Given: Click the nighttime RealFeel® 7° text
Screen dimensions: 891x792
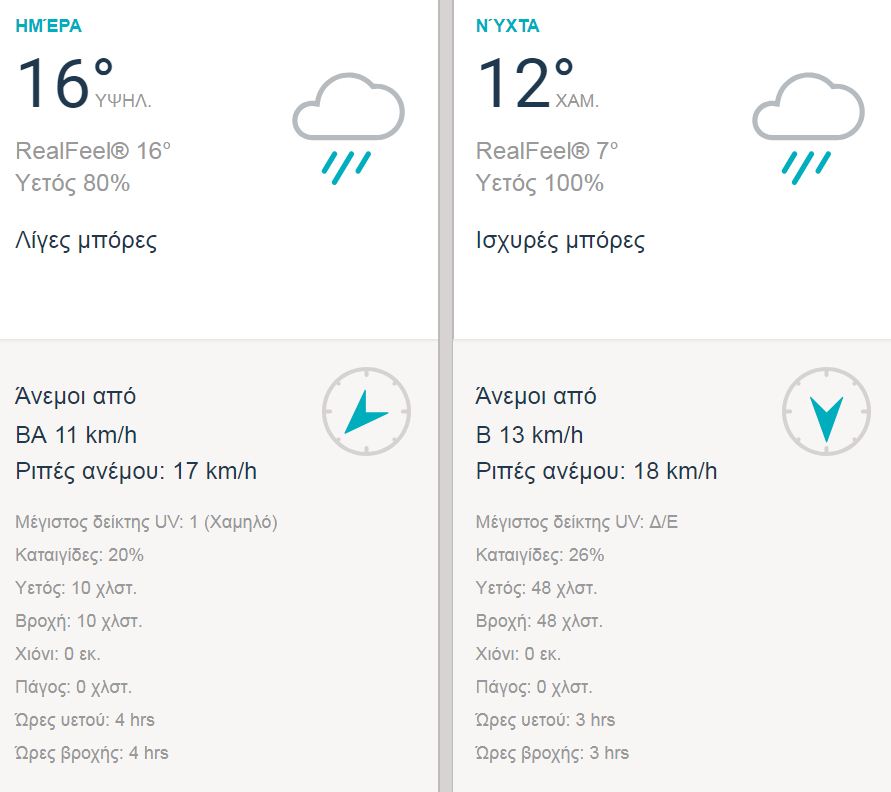Looking at the screenshot, I should point(547,151).
